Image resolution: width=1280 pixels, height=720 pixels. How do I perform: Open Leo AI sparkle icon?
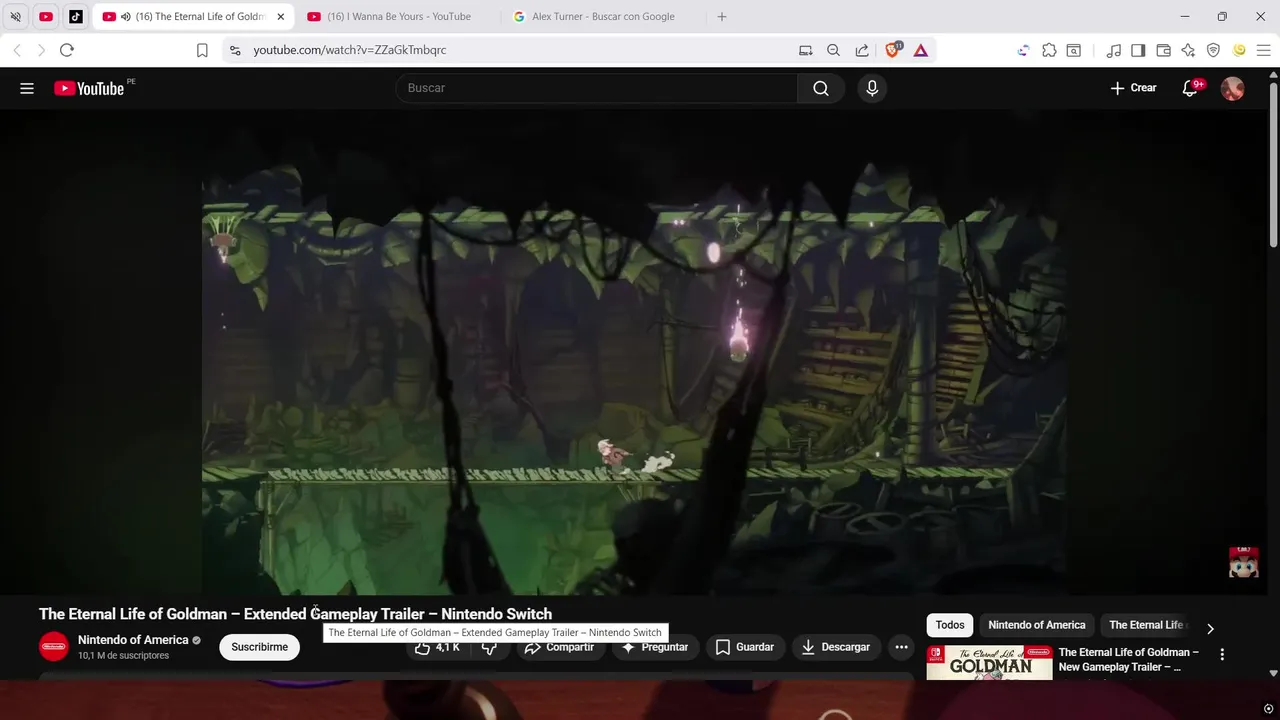coord(1188,50)
